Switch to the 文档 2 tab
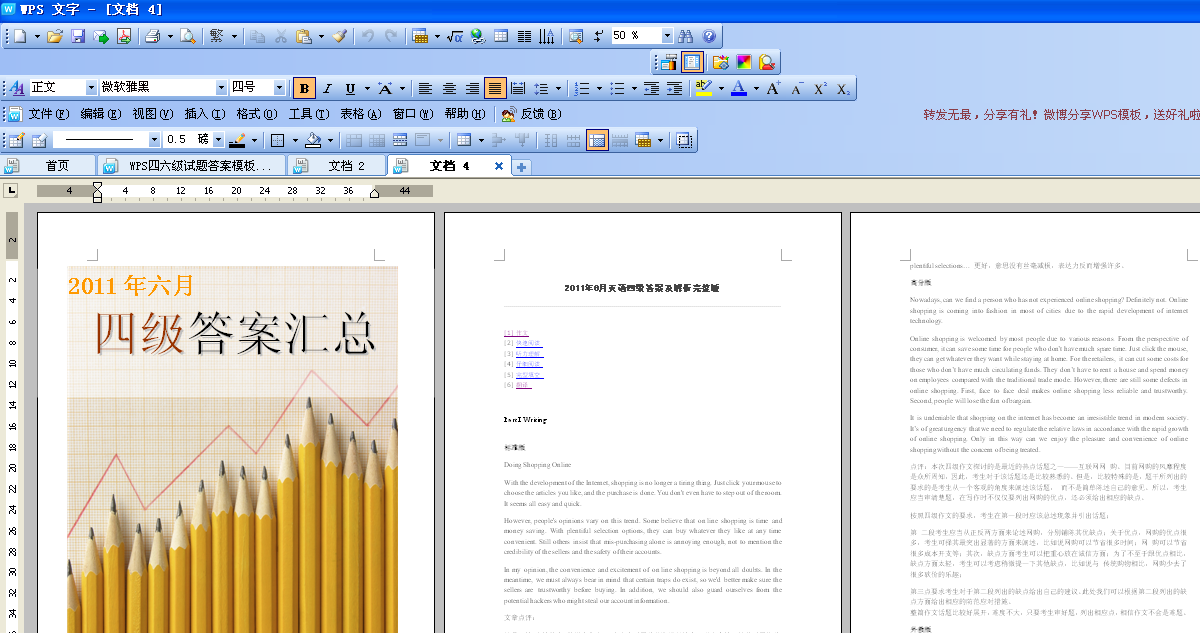1200x633 pixels. 346,166
